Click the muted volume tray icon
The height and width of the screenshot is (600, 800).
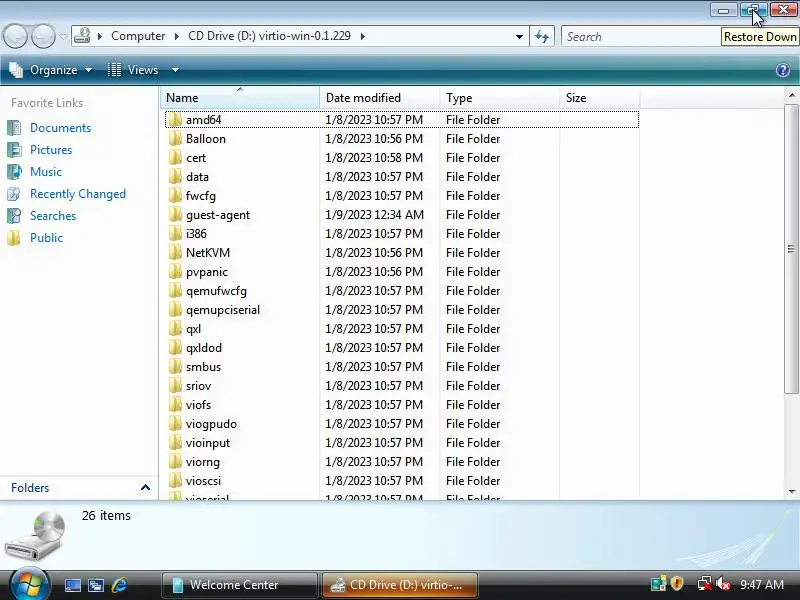click(723, 584)
